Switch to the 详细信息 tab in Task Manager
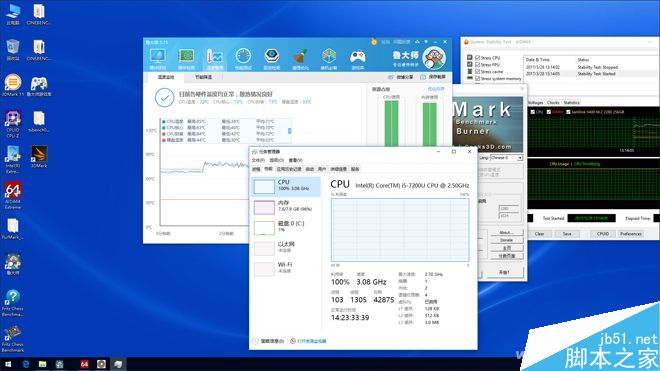The width and height of the screenshot is (660, 371). 338,169
